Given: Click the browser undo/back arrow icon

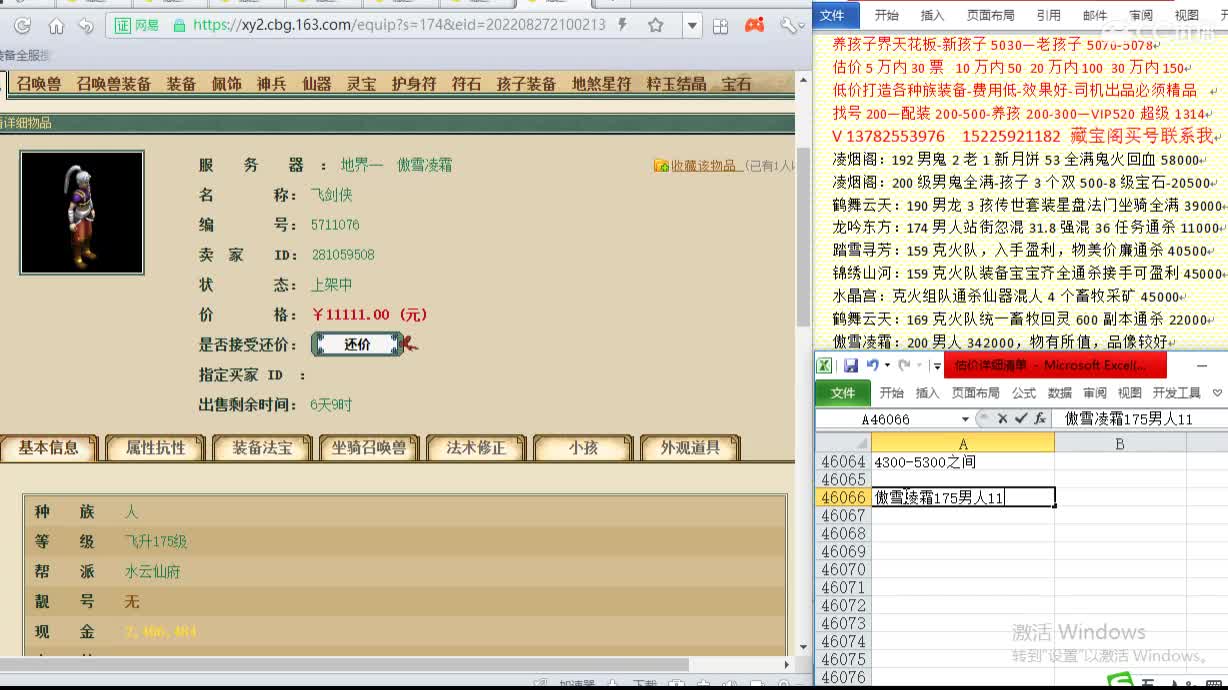Looking at the screenshot, I should tap(86, 26).
